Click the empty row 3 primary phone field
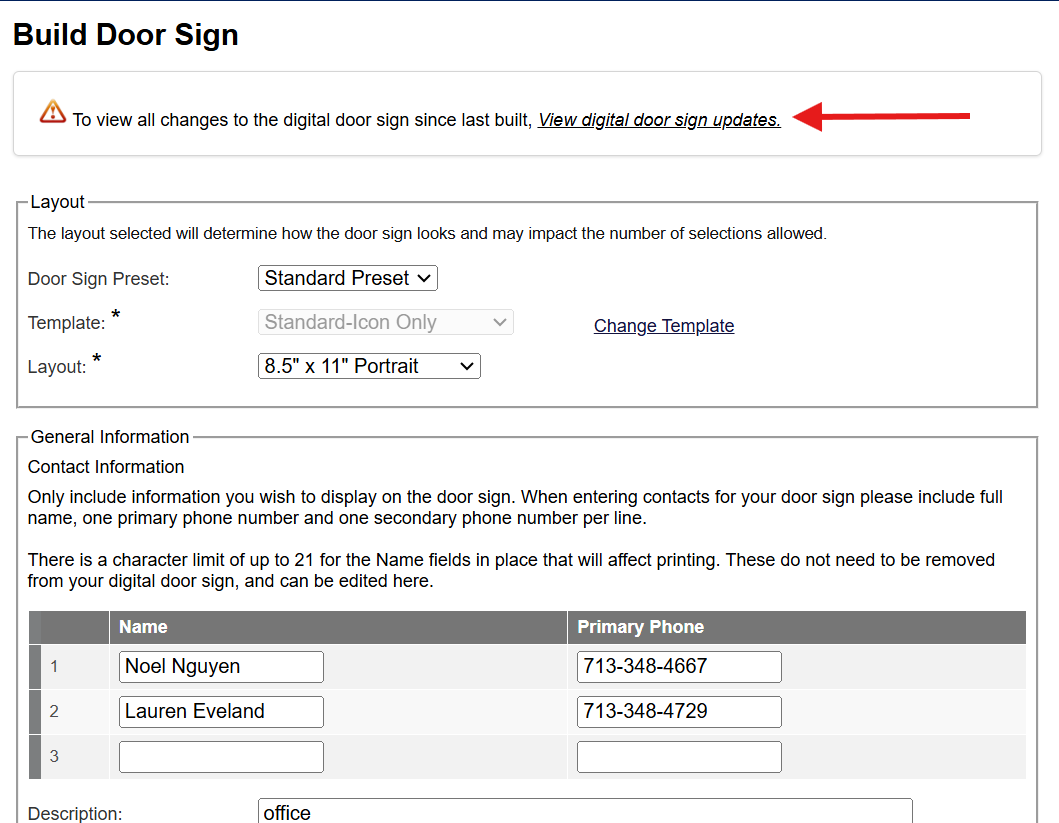The height and width of the screenshot is (823, 1059). point(679,757)
